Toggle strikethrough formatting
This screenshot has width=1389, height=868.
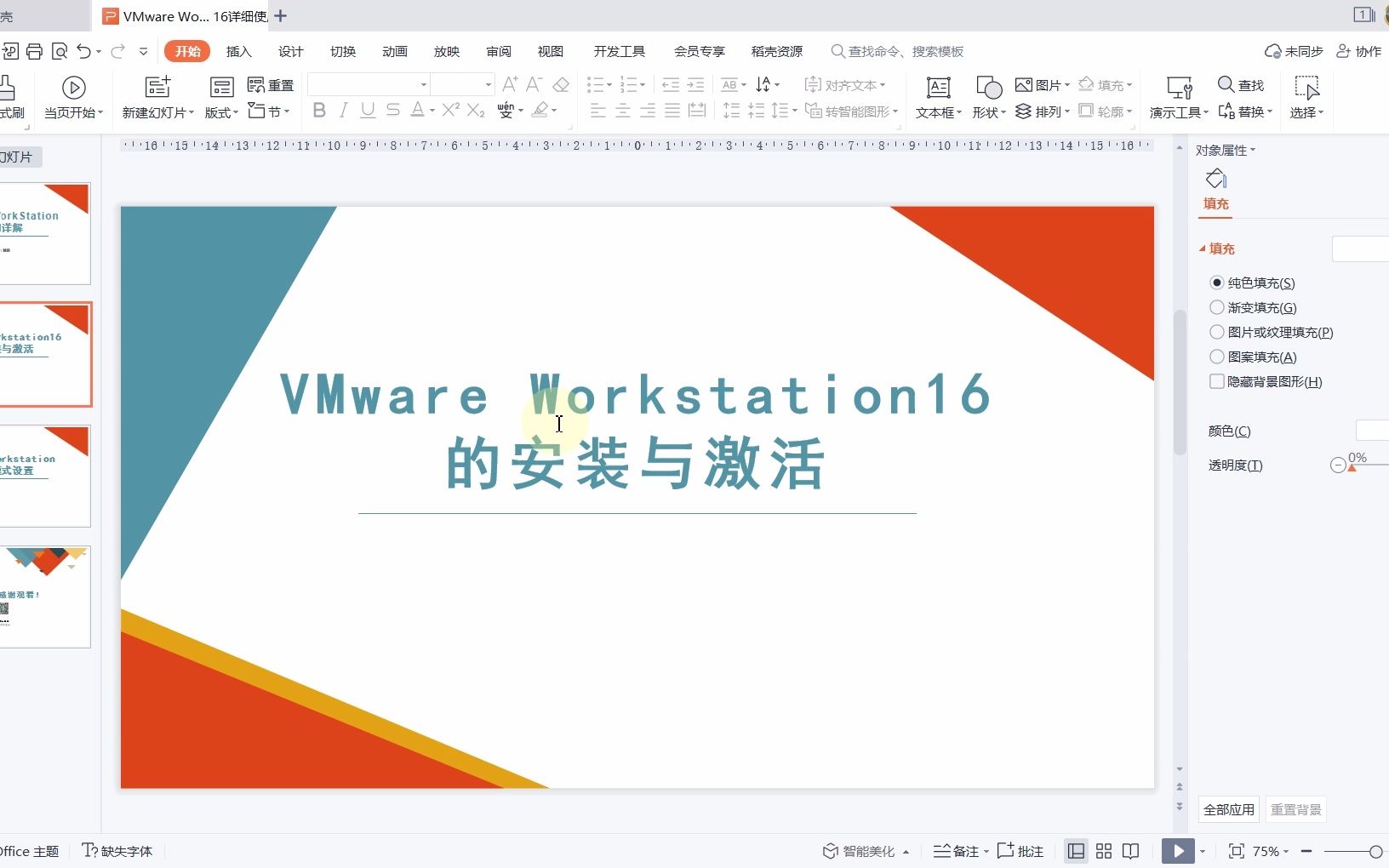tap(392, 111)
